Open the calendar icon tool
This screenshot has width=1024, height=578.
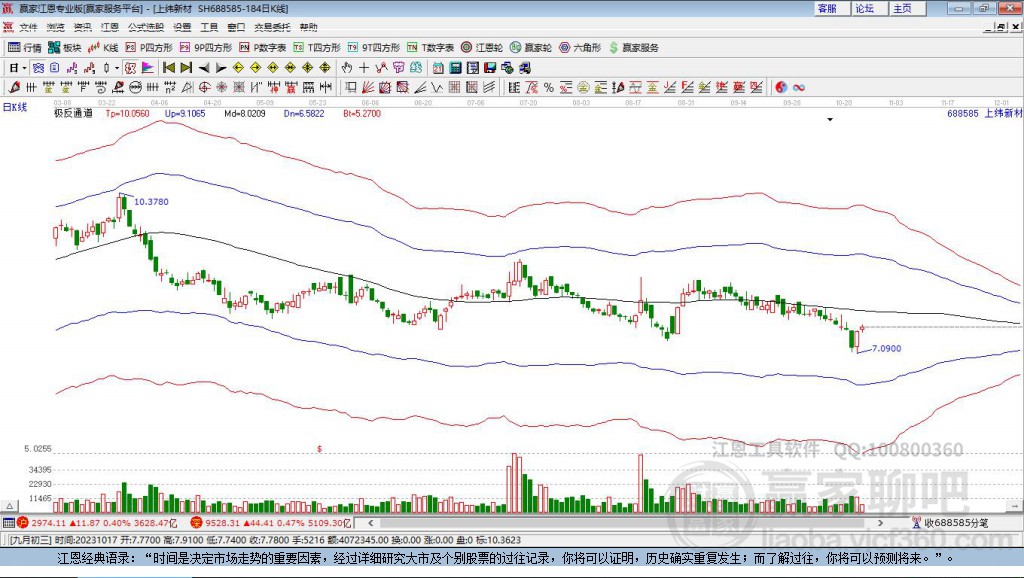pyautogui.click(x=438, y=68)
